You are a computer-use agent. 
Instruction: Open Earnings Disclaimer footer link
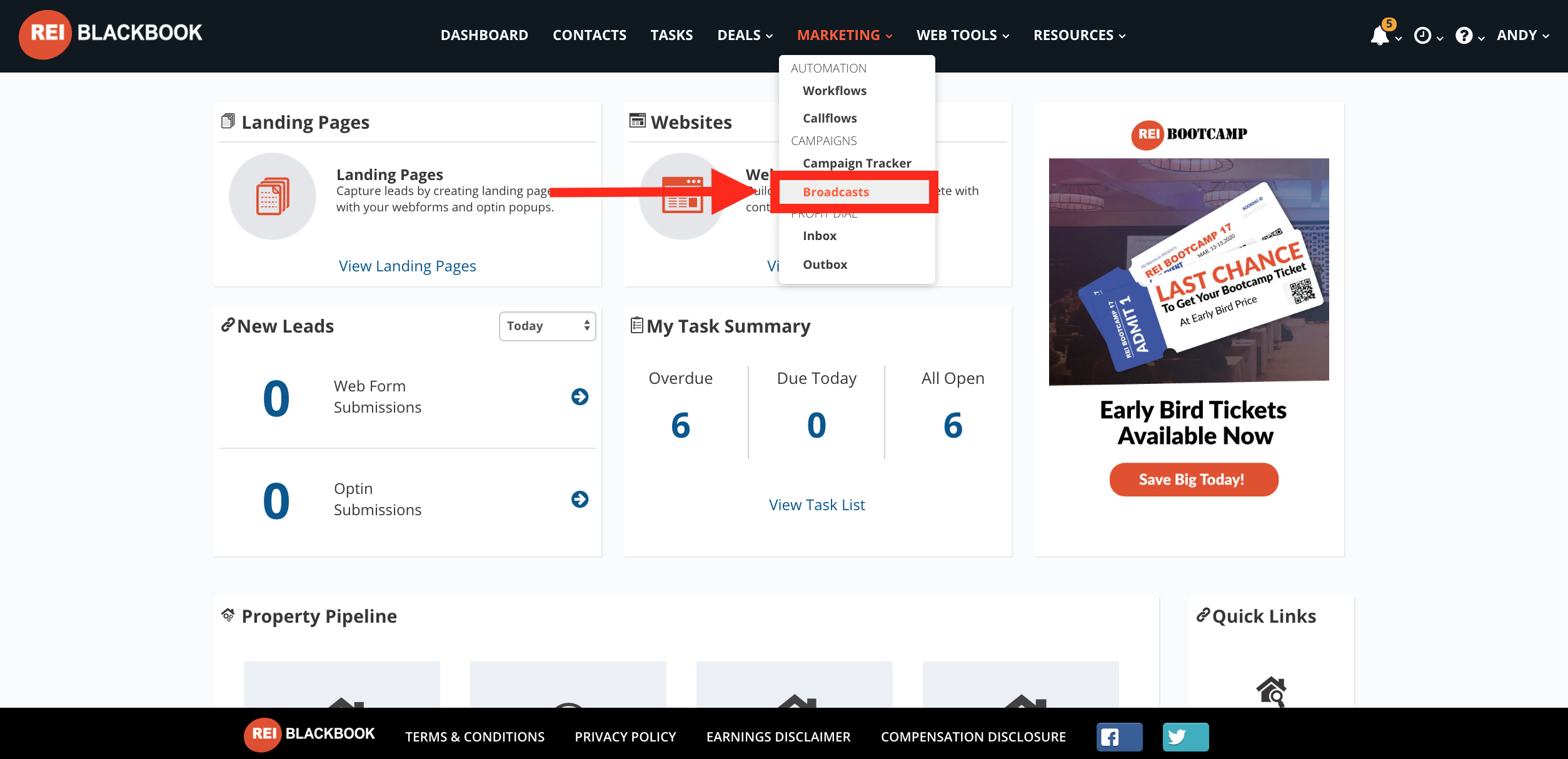click(778, 737)
